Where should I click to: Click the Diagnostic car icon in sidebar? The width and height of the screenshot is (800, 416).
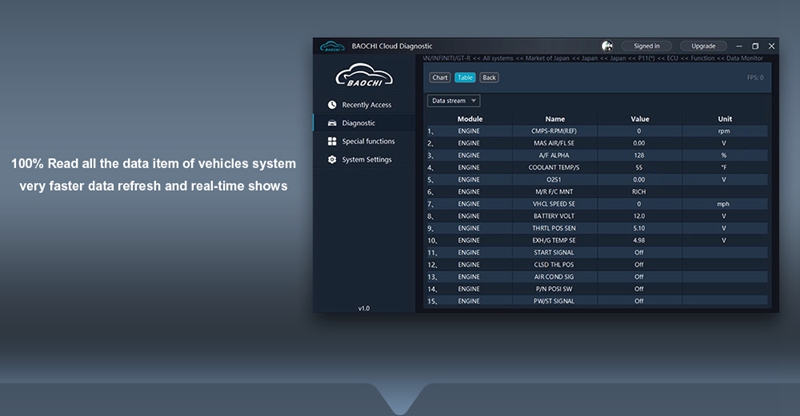(332, 123)
